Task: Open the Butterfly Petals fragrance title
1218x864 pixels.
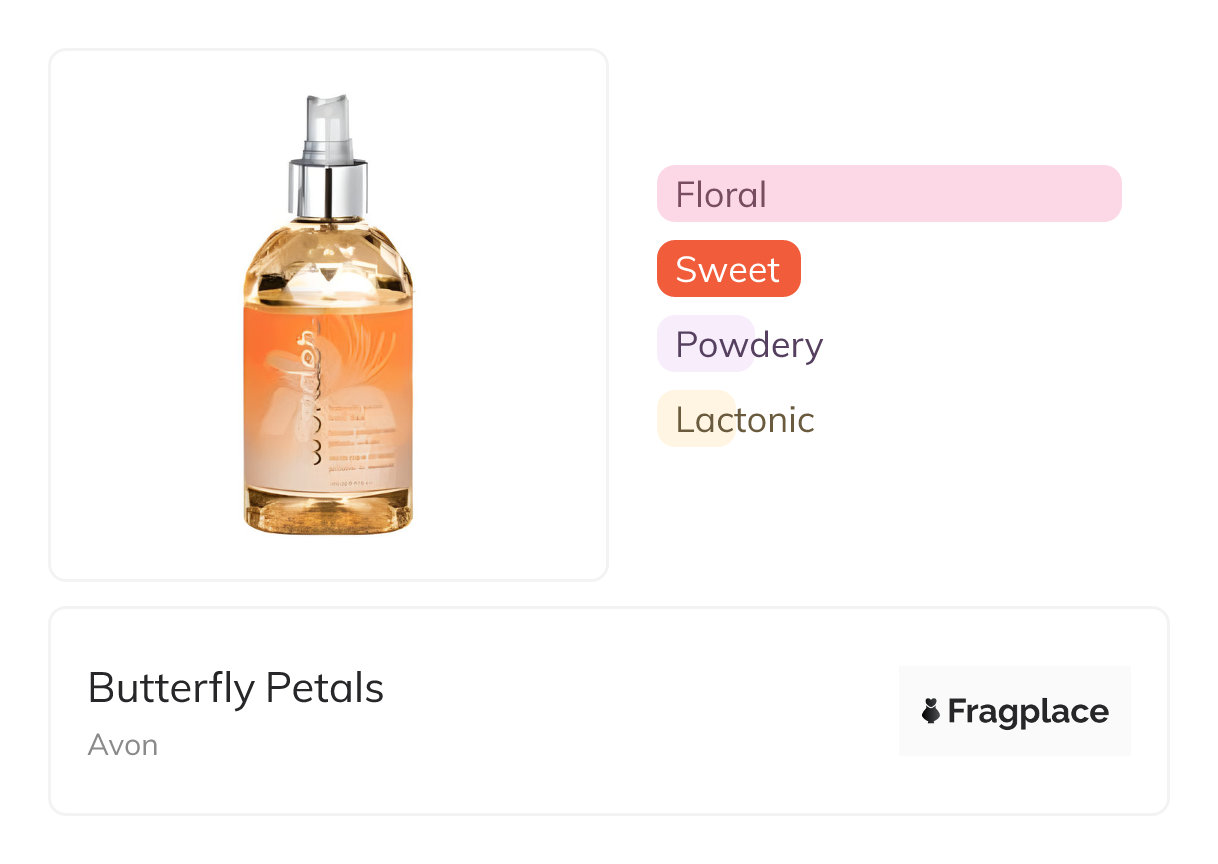Action: tap(236, 688)
